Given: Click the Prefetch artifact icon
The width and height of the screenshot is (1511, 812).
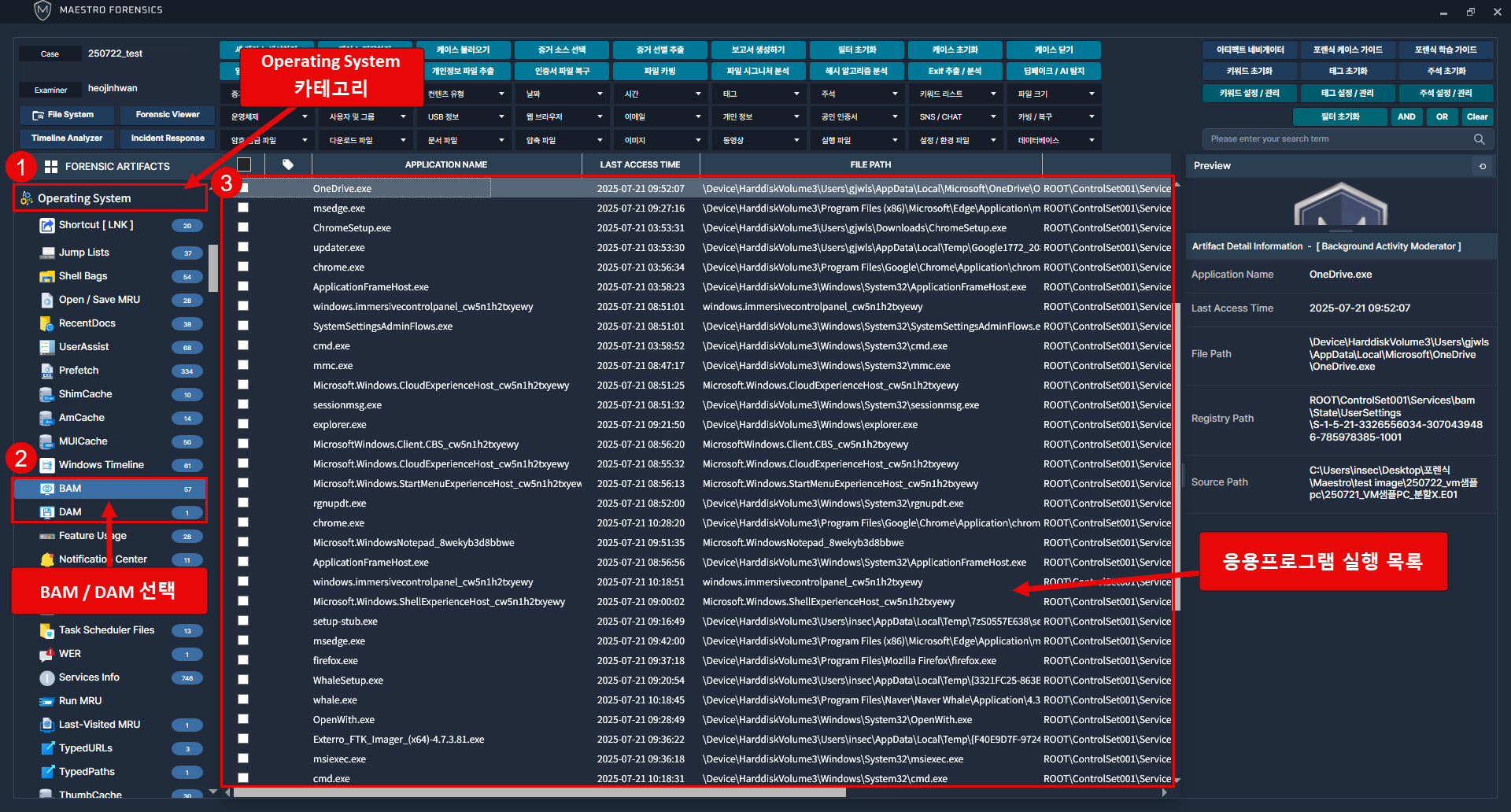Looking at the screenshot, I should point(46,371).
